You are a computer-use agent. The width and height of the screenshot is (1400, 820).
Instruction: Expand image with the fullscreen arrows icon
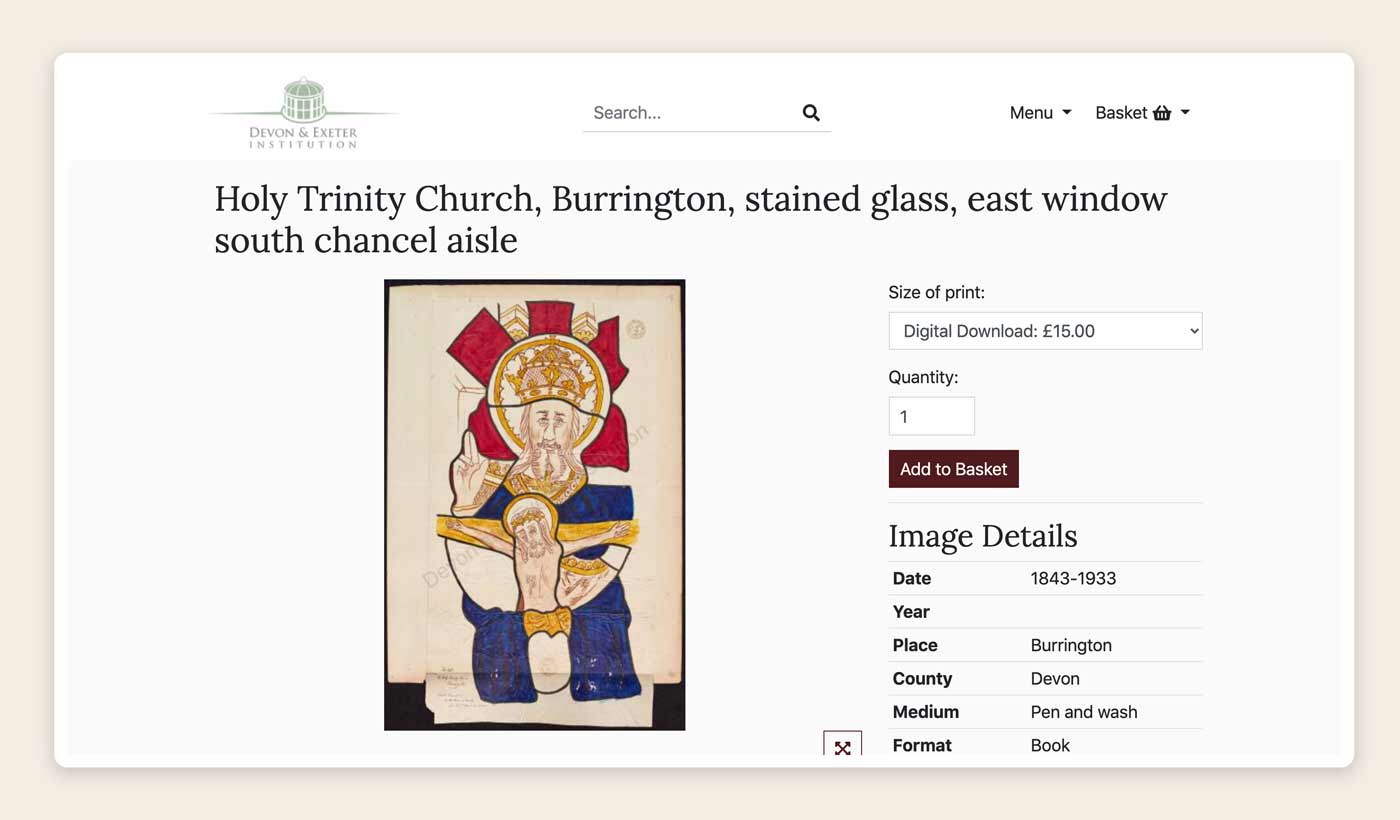tap(842, 746)
